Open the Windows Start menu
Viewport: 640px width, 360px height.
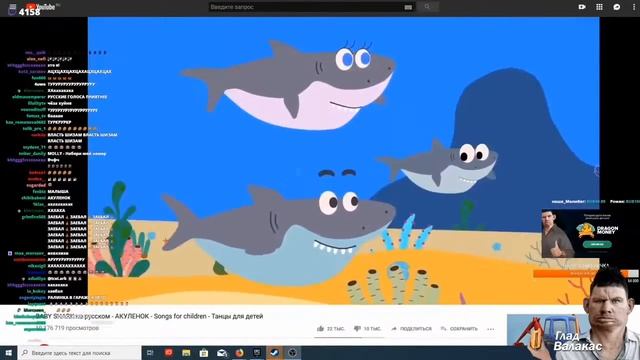click(x=9, y=353)
